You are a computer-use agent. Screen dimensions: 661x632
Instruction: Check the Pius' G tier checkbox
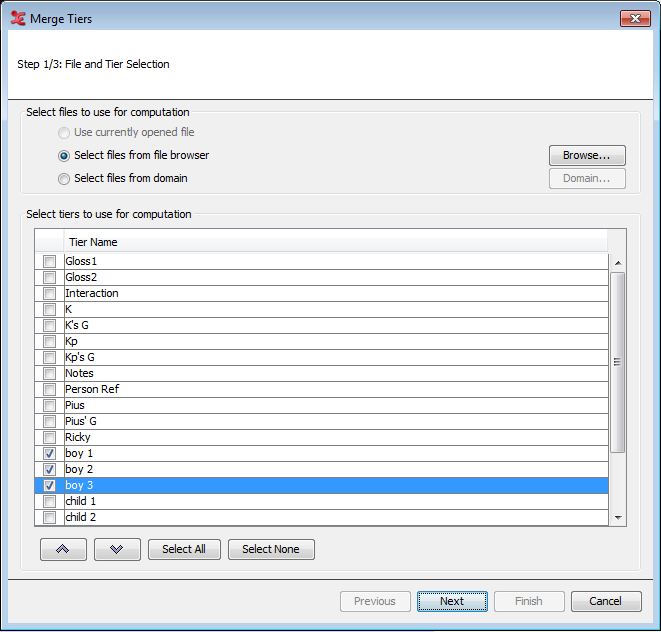coord(49,422)
